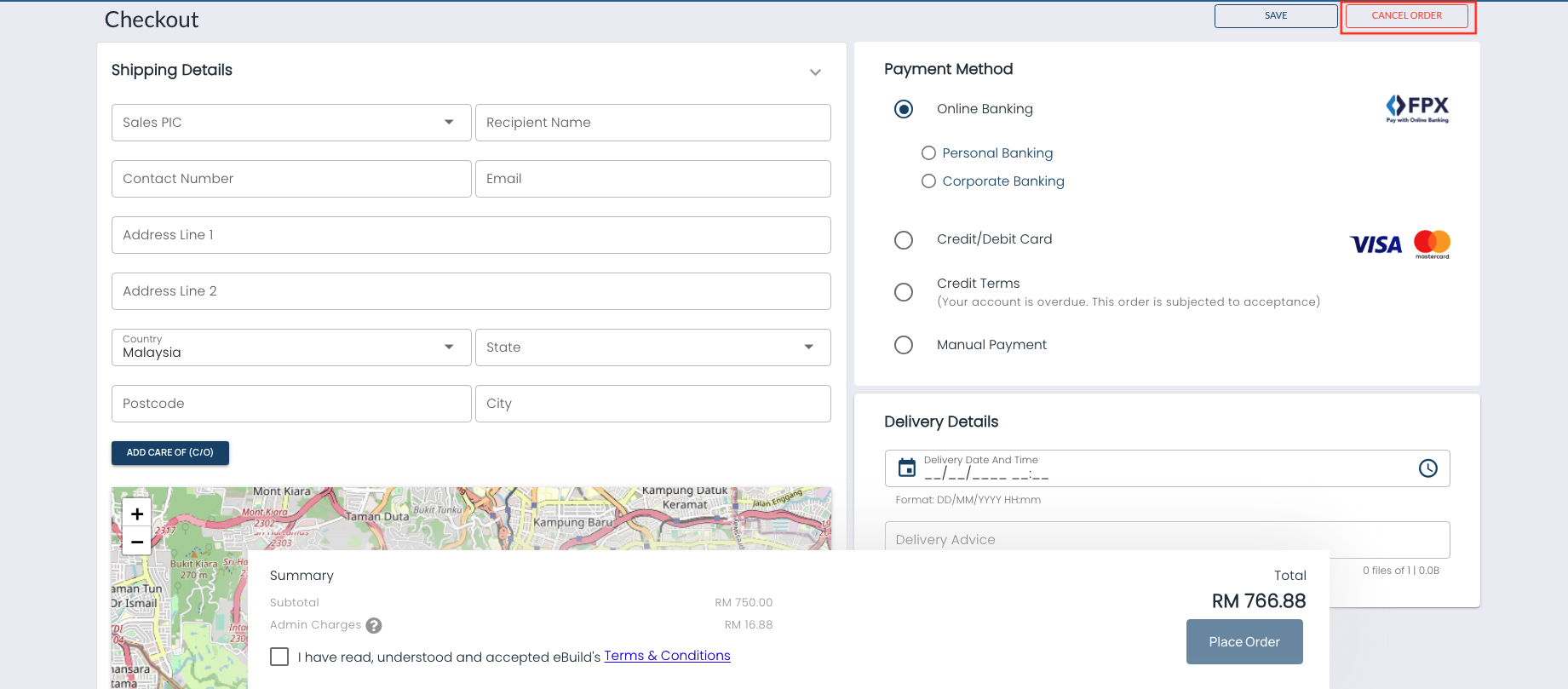Screen dimensions: 1568x689
Task: Choose the Personal Banking radio button
Action: click(929, 153)
